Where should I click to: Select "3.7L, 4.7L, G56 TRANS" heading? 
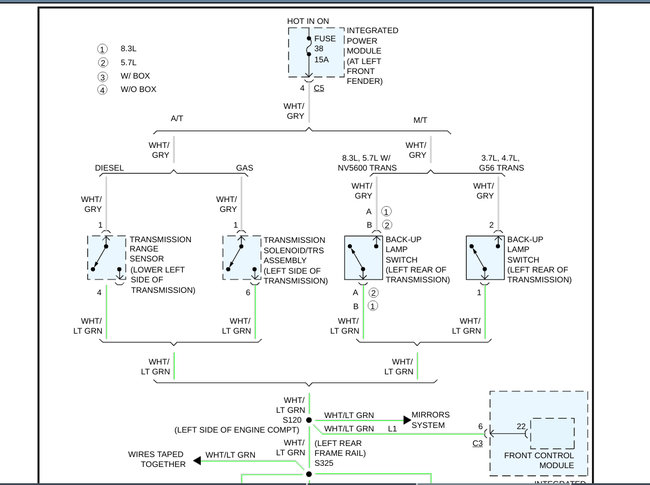[501, 163]
